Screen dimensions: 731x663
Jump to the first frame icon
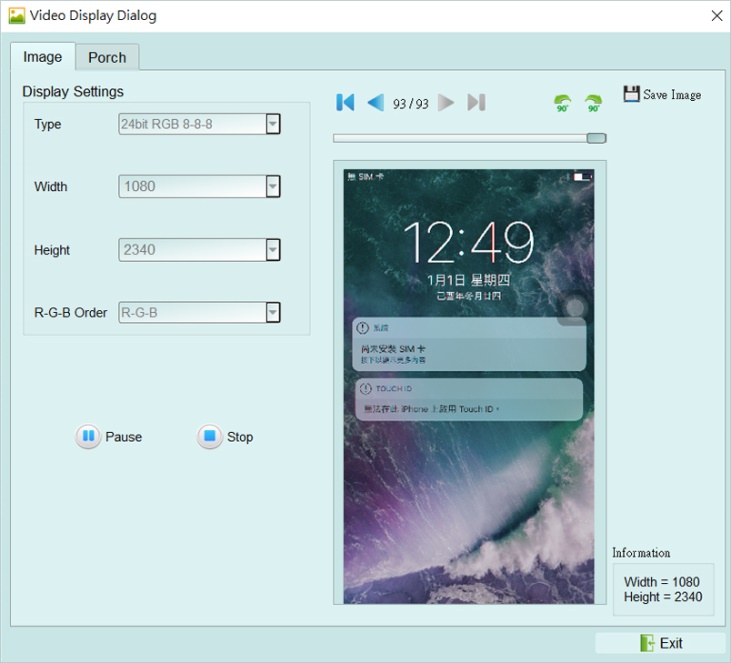(x=345, y=102)
